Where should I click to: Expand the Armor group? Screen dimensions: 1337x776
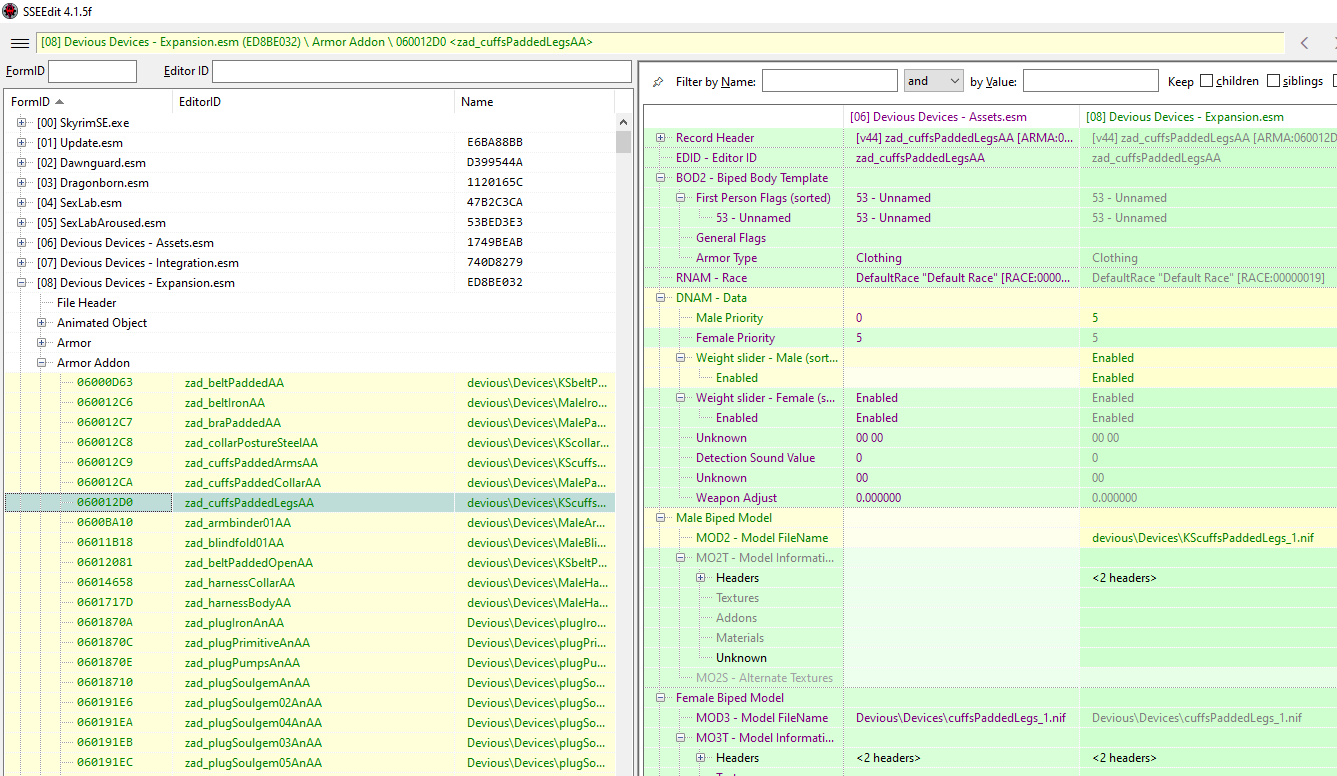(x=42, y=343)
